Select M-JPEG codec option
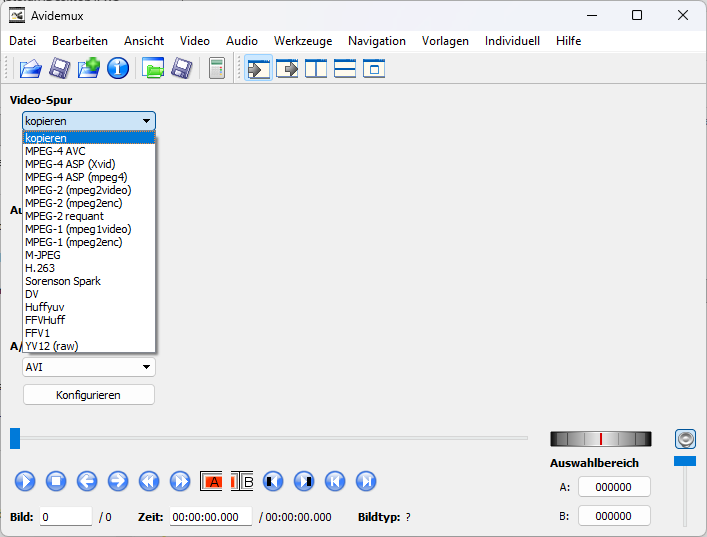 coord(89,255)
